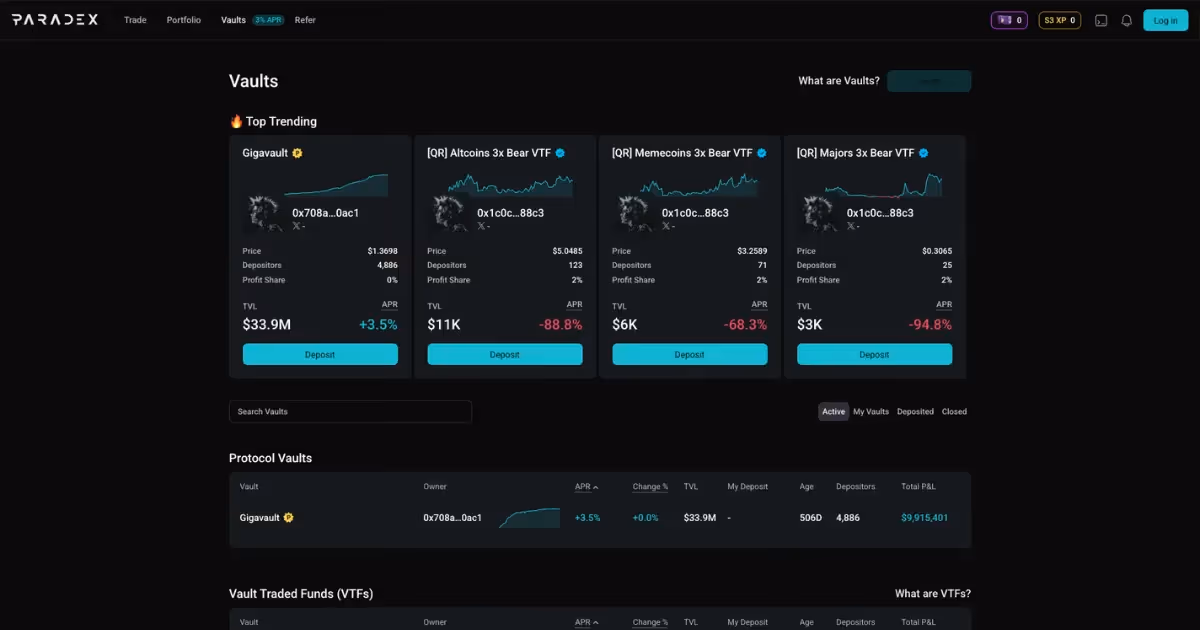The width and height of the screenshot is (1200, 630).
Task: Sort VTFs table by APR
Action: tap(585, 621)
